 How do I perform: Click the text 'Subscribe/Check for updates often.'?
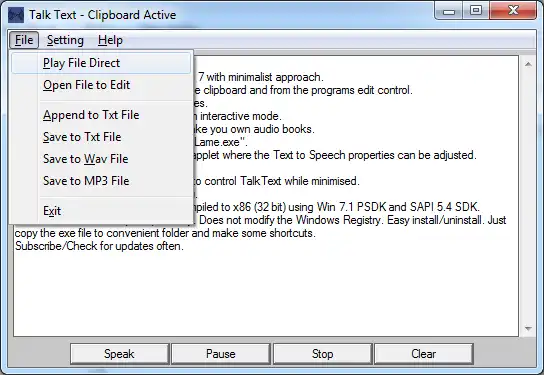tap(99, 246)
